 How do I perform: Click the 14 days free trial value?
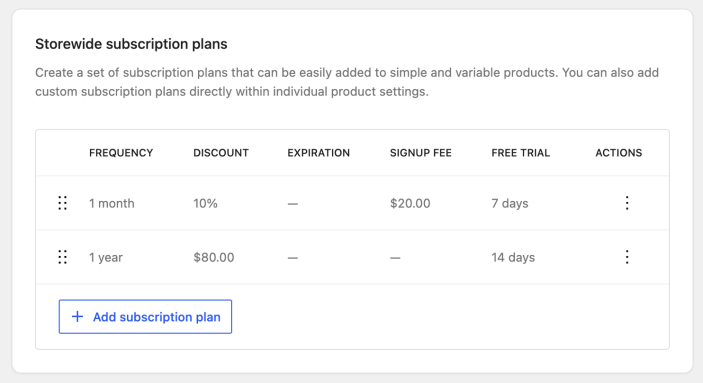[x=513, y=257]
